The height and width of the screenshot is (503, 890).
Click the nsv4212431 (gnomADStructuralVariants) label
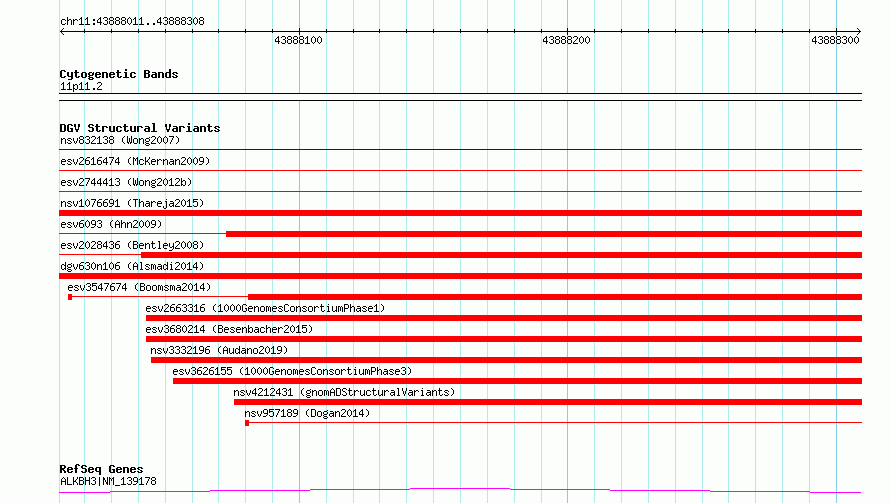pyautogui.click(x=344, y=392)
